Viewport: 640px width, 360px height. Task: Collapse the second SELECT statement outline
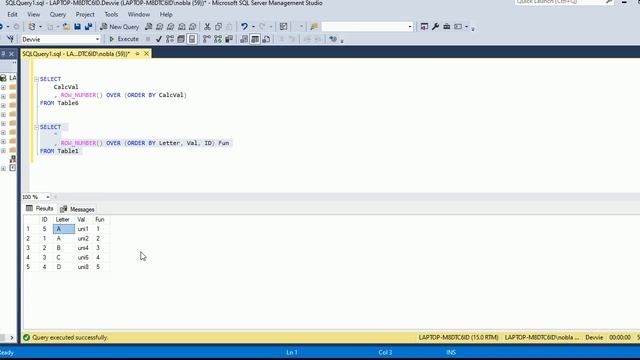[x=36, y=127]
